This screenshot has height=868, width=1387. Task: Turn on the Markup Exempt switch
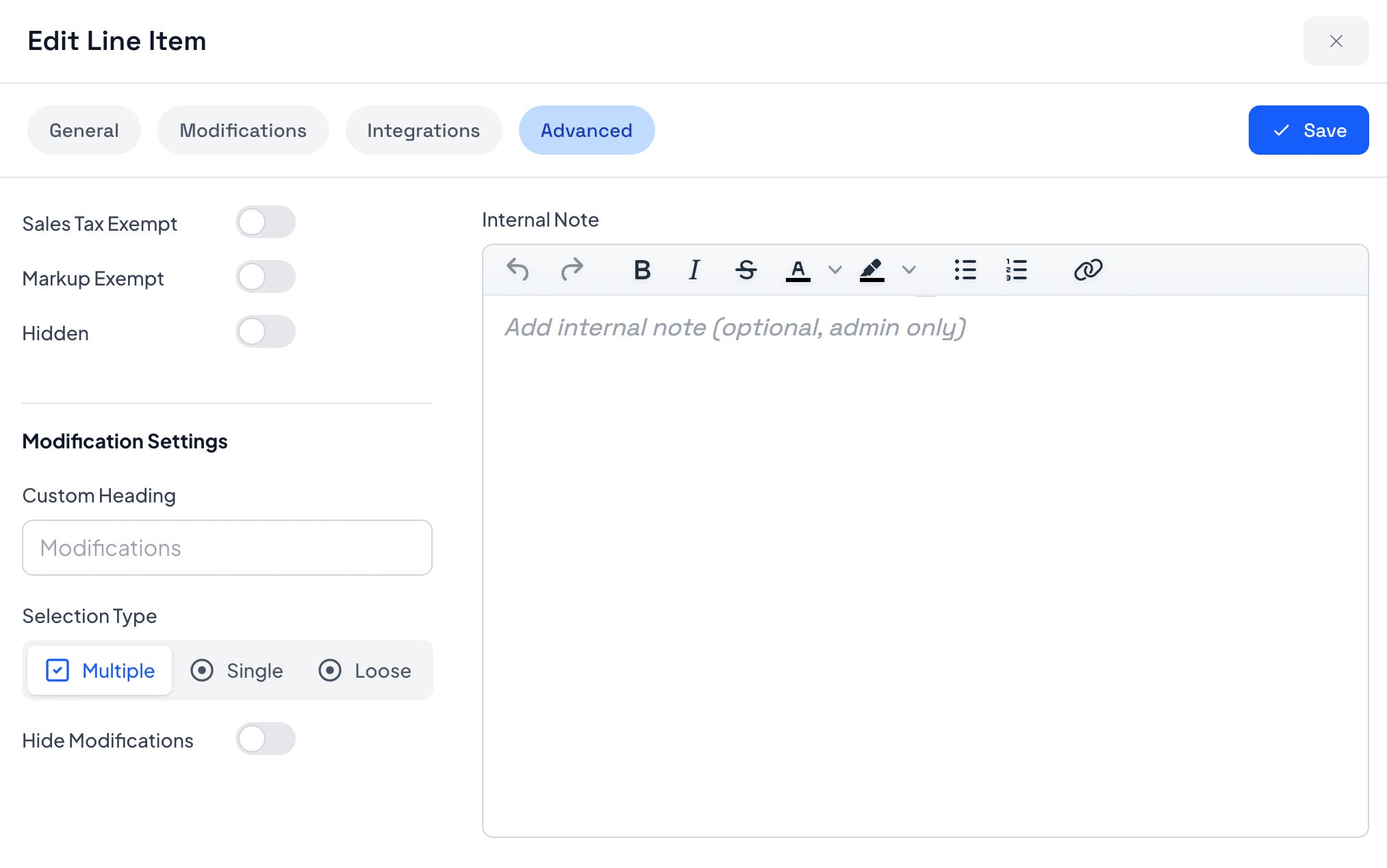pos(266,277)
